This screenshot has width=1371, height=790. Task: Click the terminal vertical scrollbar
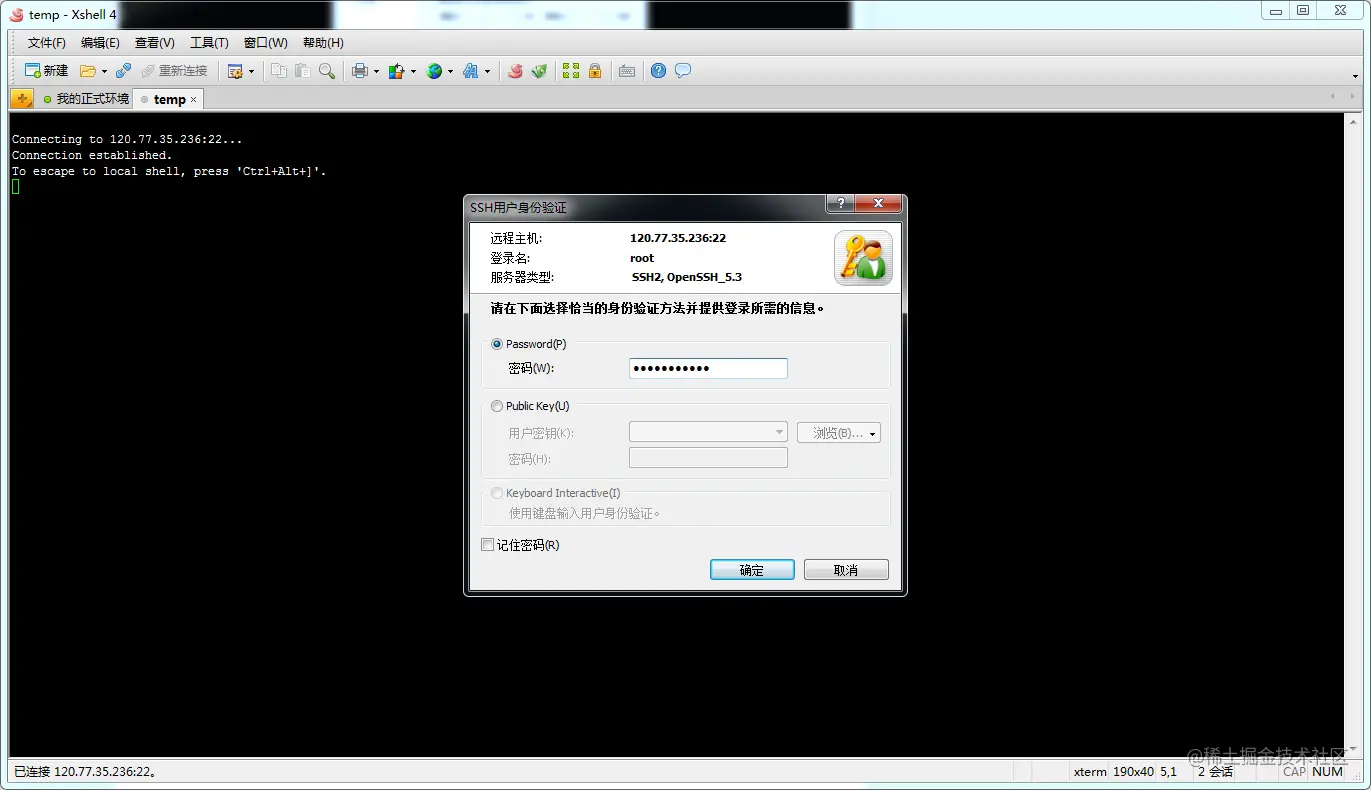pos(1352,435)
